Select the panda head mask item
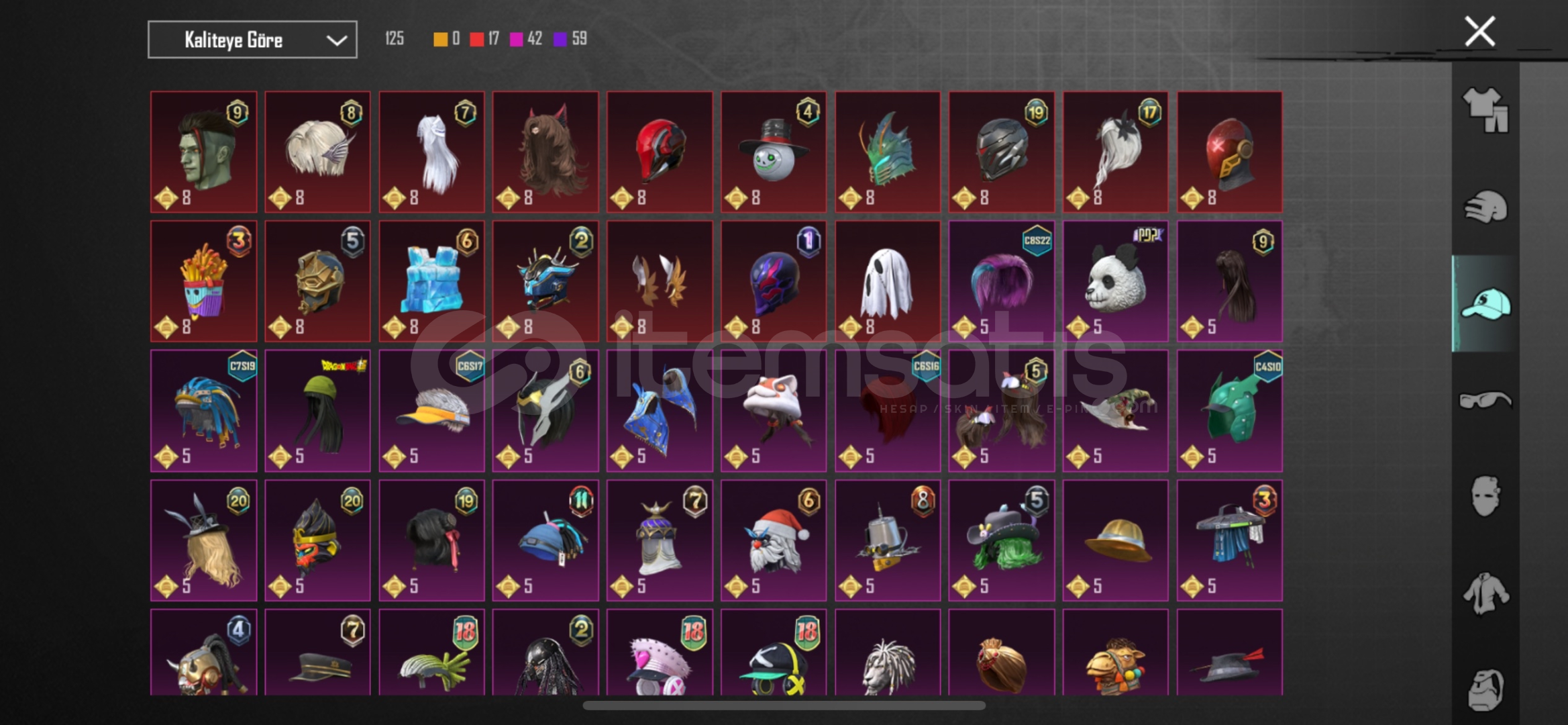The image size is (1568, 725). point(1116,281)
